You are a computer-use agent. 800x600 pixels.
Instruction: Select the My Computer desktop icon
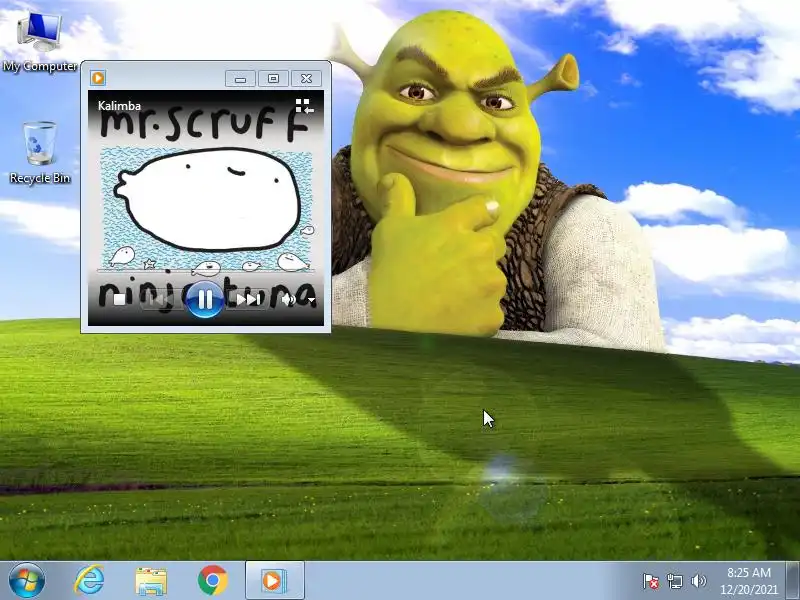(40, 43)
